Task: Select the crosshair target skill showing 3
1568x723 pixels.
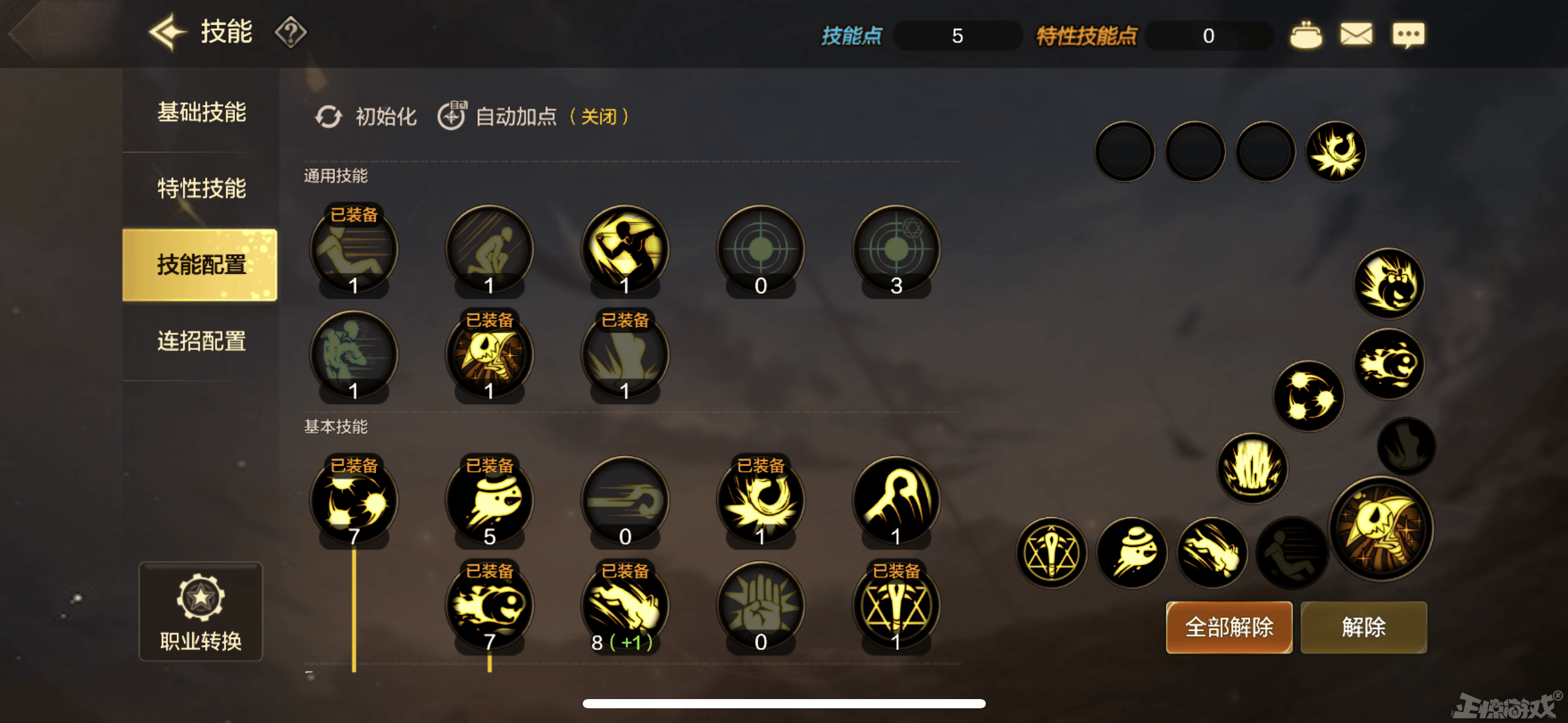Action: [896, 250]
